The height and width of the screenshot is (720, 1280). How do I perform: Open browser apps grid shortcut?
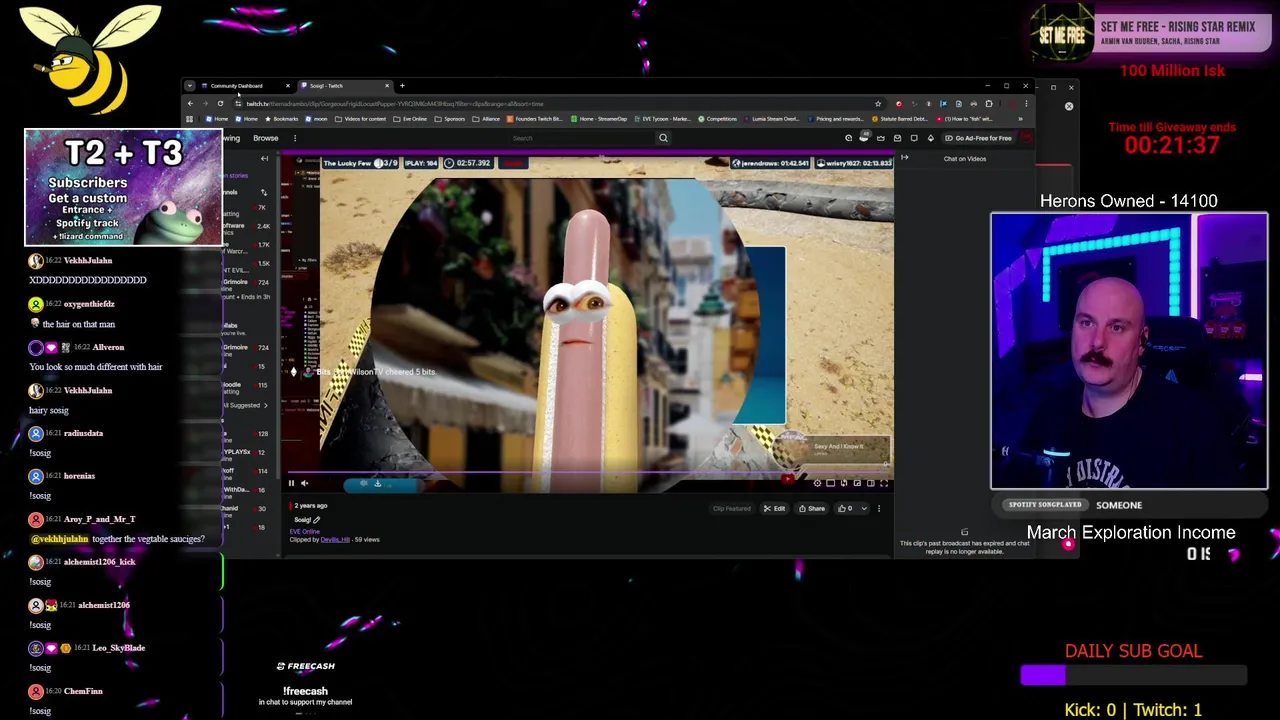coord(189,119)
